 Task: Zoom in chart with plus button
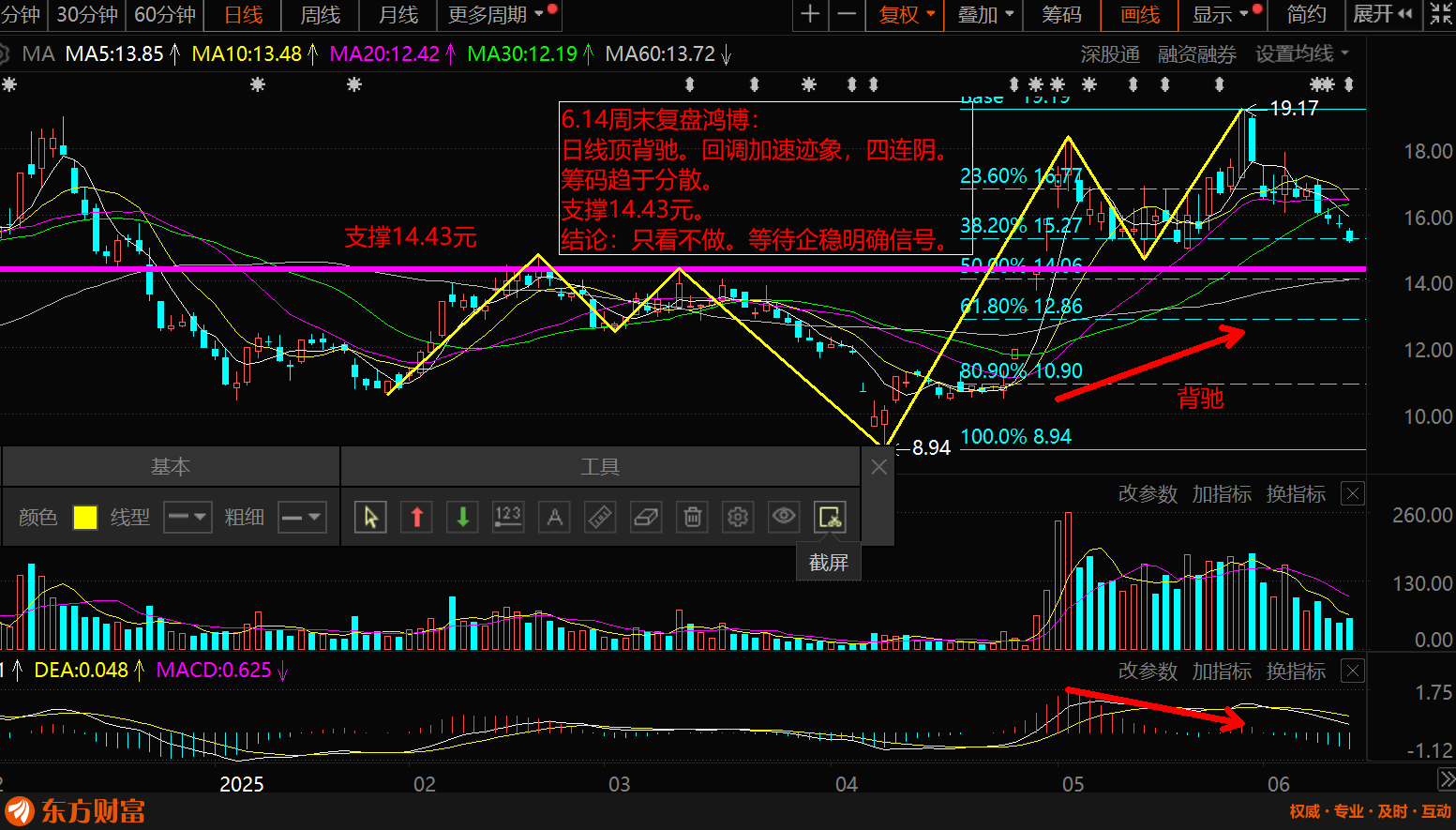click(x=811, y=15)
